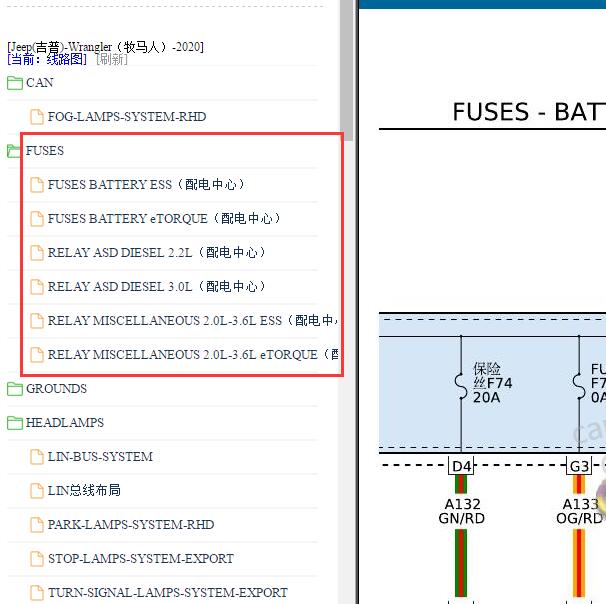This screenshot has width=606, height=604.
Task: Click fuse F74 20A label in diagram
Action: tap(492, 383)
